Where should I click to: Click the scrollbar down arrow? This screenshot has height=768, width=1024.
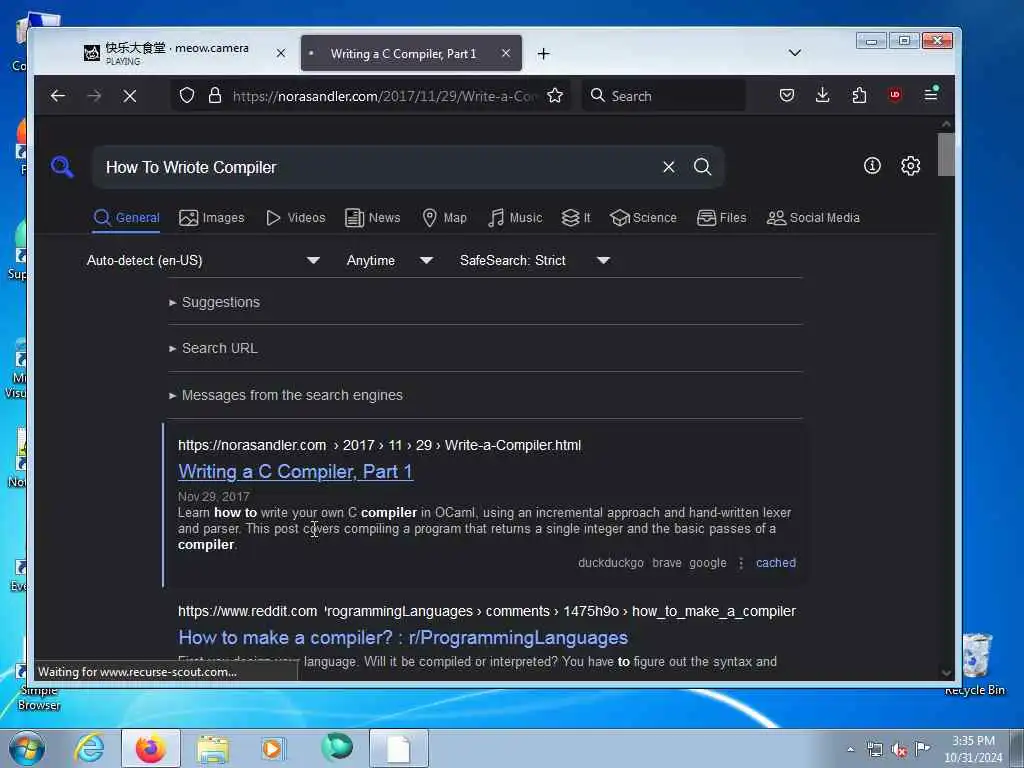point(946,673)
